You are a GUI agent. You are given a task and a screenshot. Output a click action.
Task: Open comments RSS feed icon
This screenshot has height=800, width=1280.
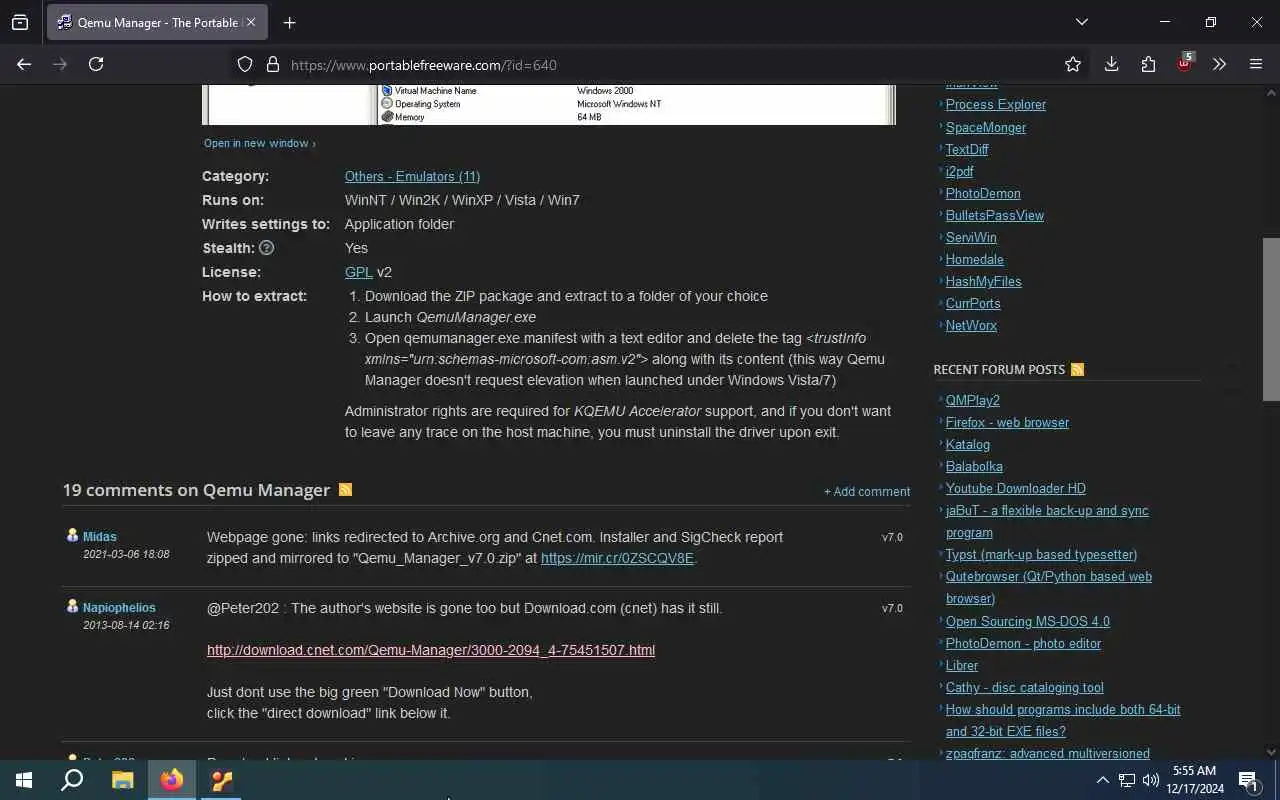pos(345,489)
